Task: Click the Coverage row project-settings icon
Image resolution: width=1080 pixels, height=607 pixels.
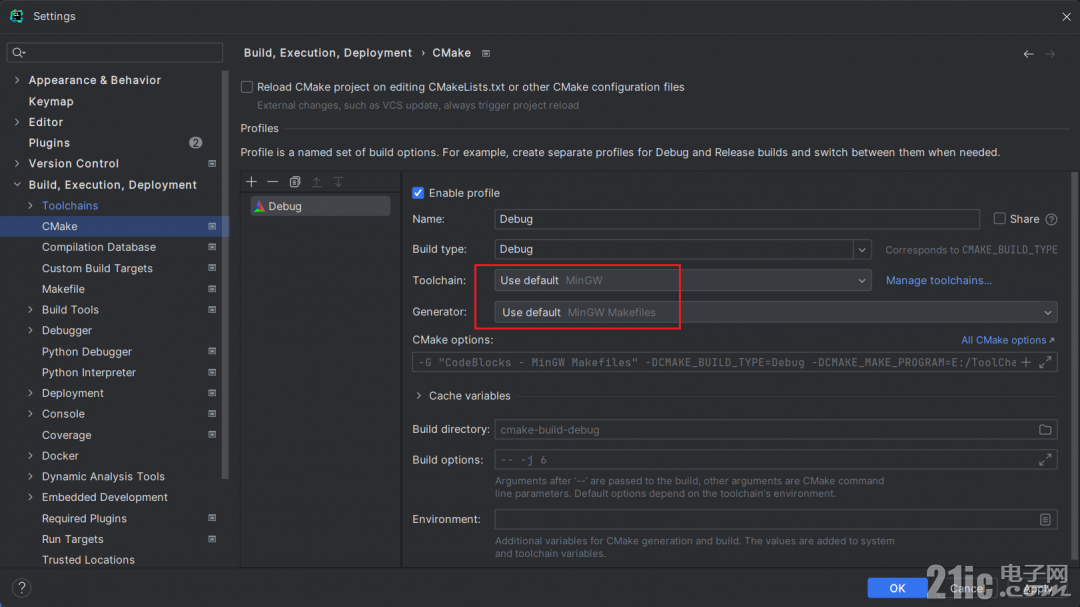Action: pyautogui.click(x=212, y=435)
